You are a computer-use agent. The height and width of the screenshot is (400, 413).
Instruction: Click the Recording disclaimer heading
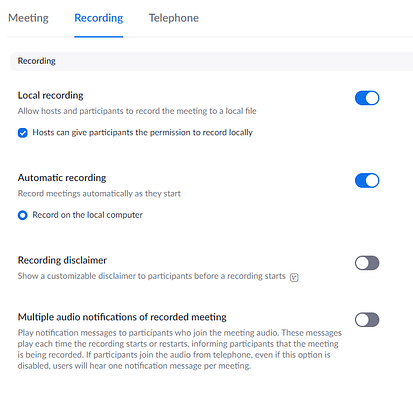point(62,260)
